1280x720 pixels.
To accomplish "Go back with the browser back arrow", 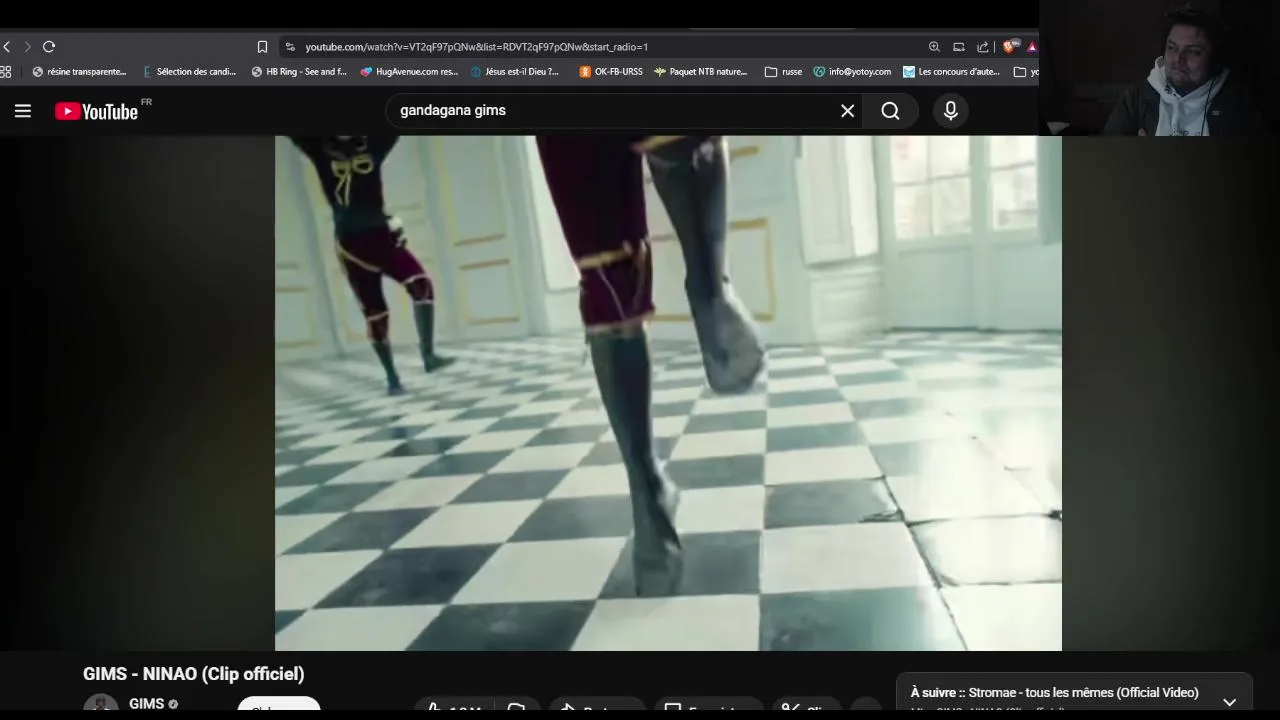I will coord(7,47).
